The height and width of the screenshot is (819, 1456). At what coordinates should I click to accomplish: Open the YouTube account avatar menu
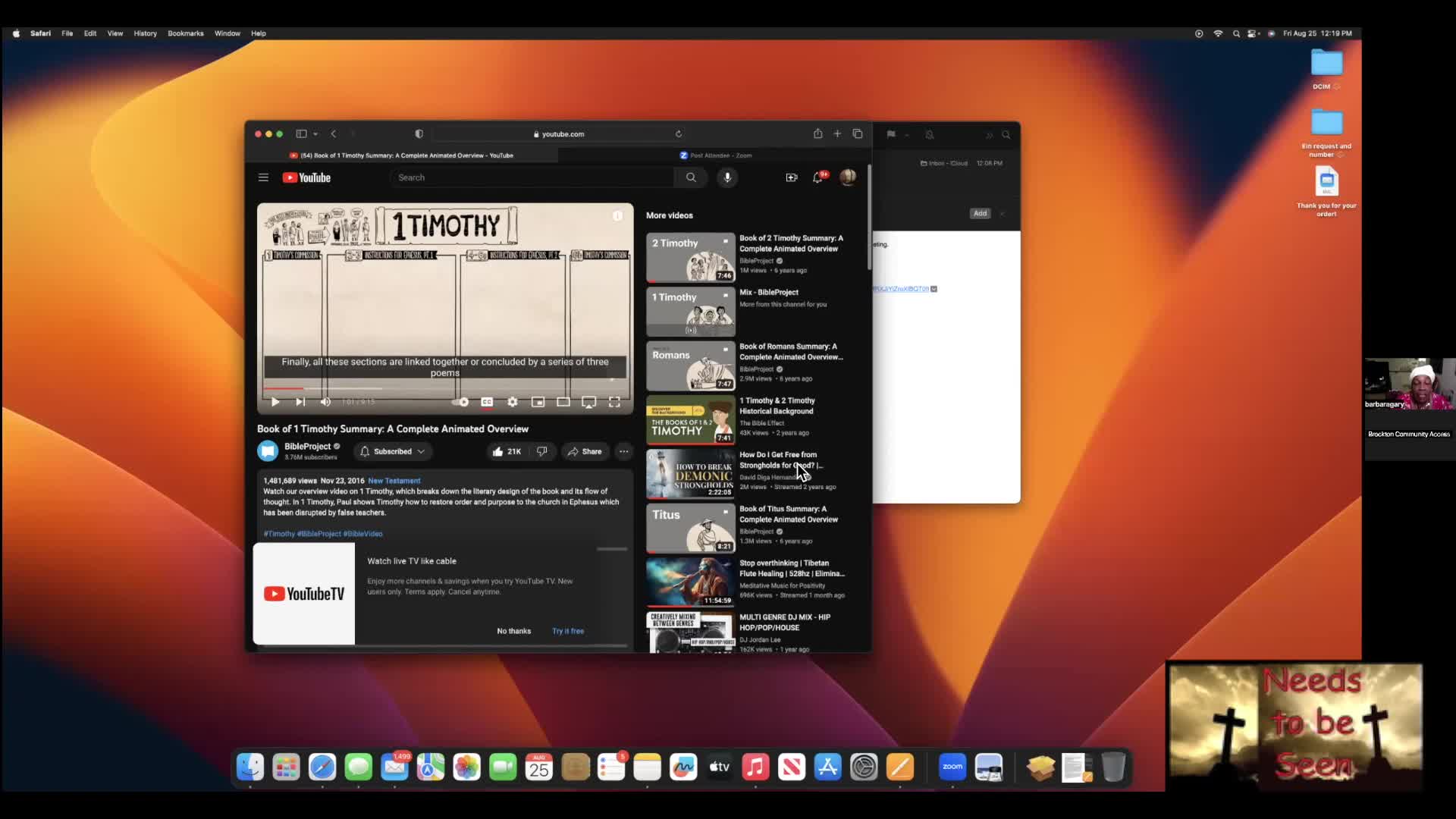pyautogui.click(x=848, y=177)
